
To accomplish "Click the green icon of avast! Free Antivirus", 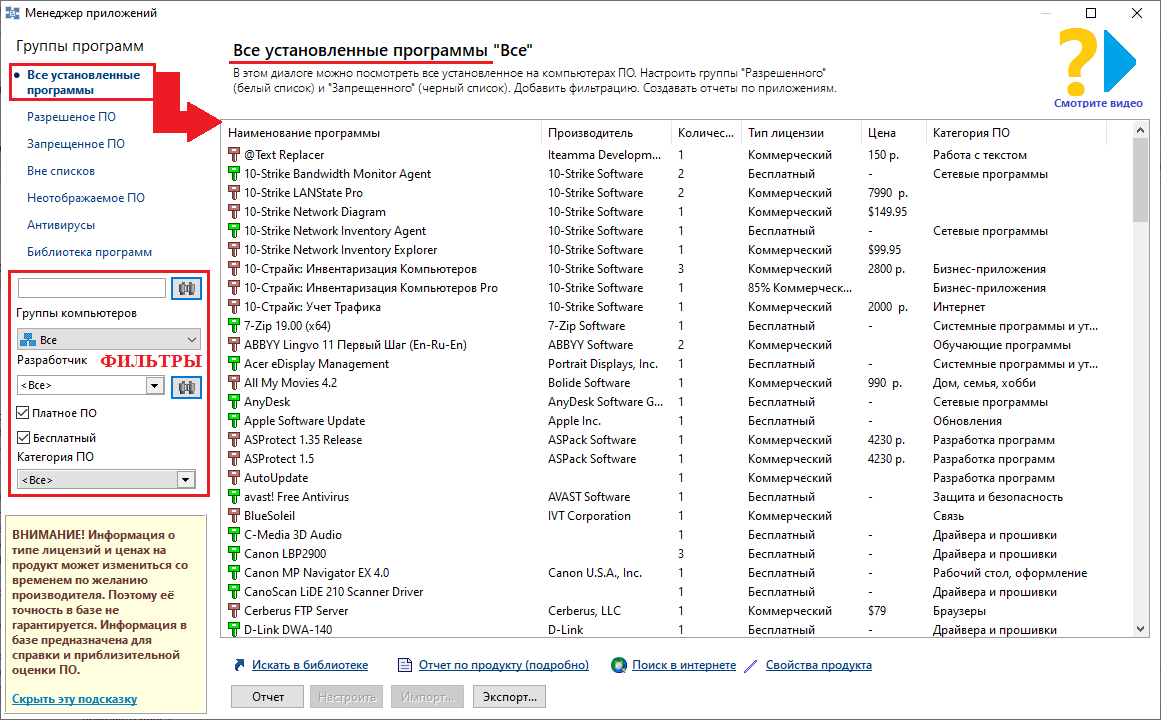I will (234, 497).
